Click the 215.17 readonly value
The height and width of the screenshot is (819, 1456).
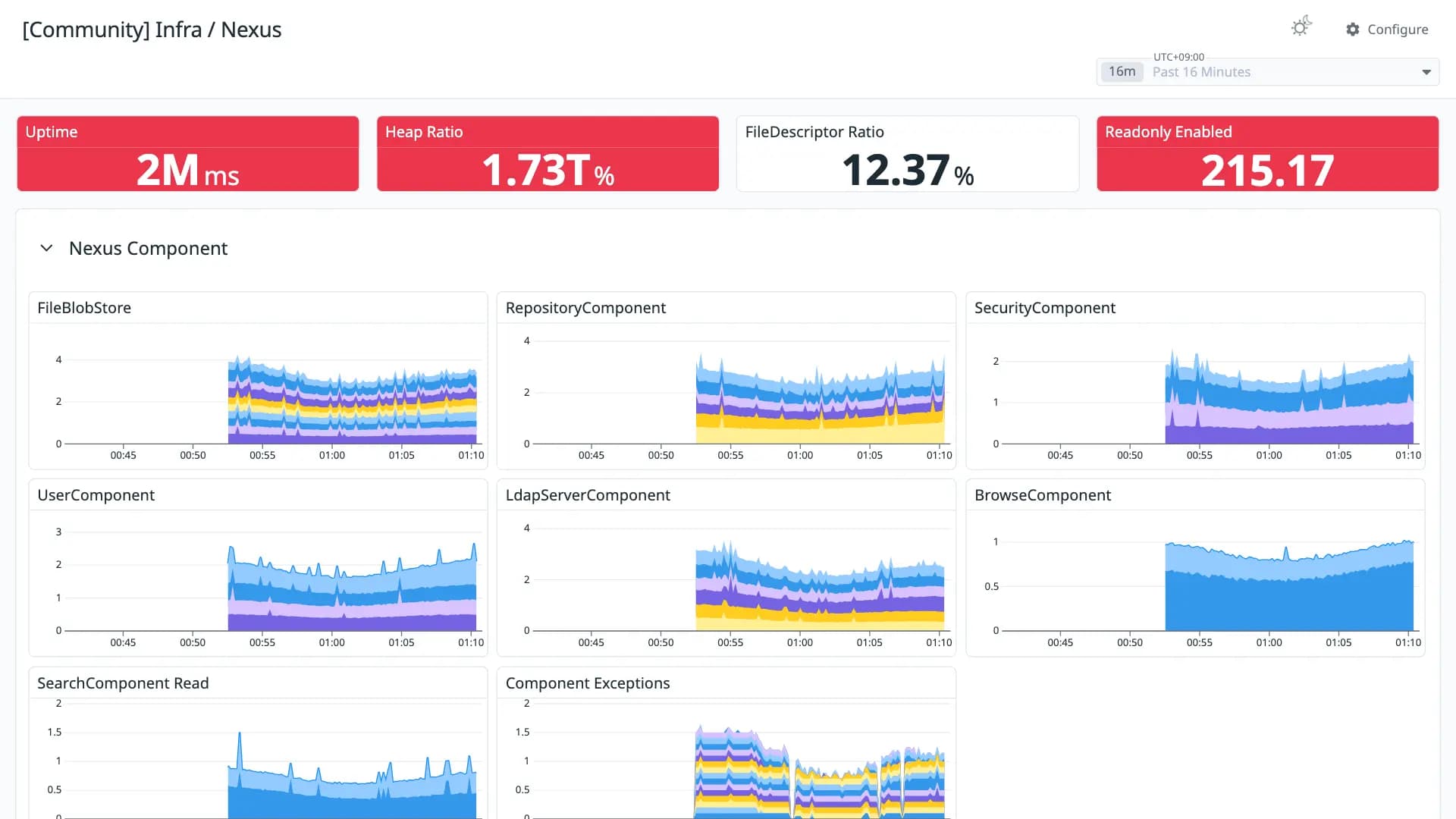coord(1268,171)
